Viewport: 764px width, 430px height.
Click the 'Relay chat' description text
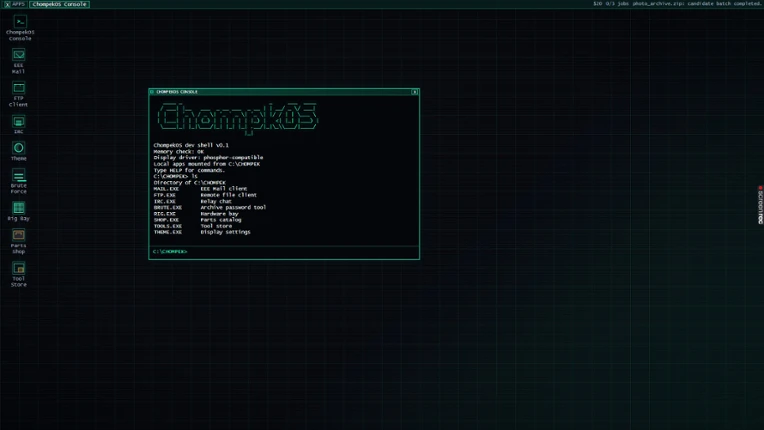pos(216,202)
